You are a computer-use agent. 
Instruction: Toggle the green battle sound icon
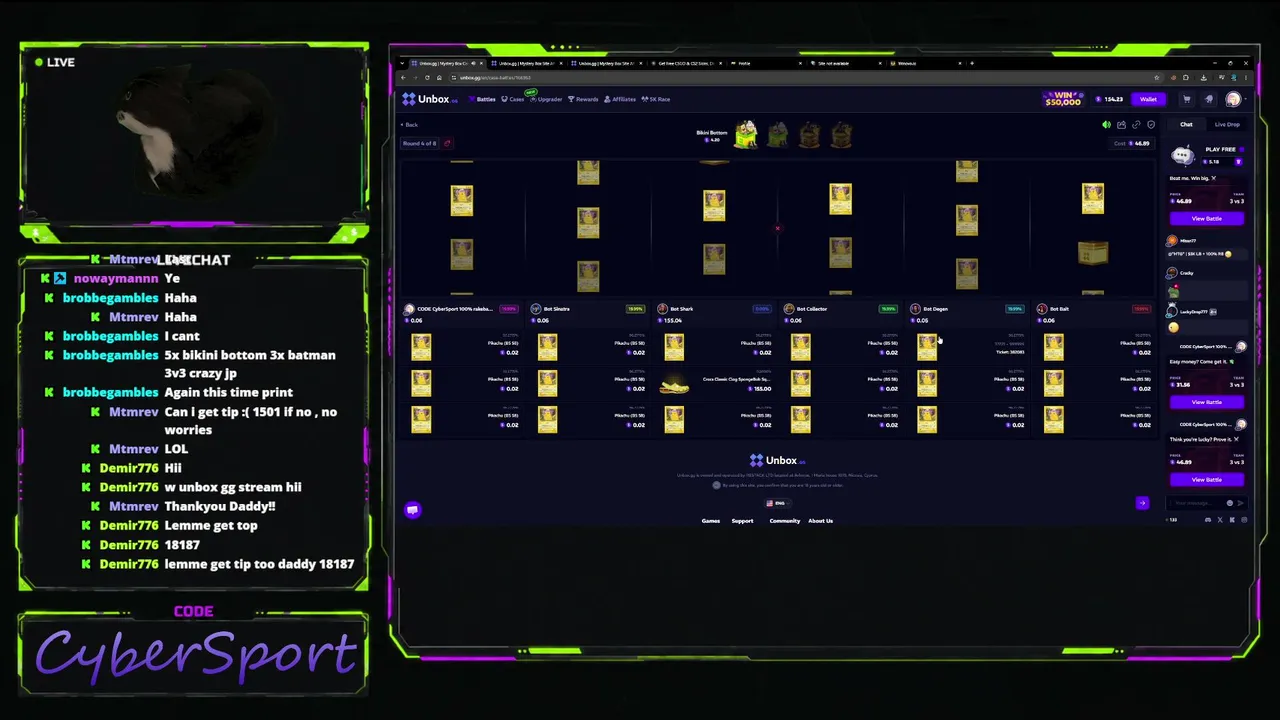[1106, 125]
